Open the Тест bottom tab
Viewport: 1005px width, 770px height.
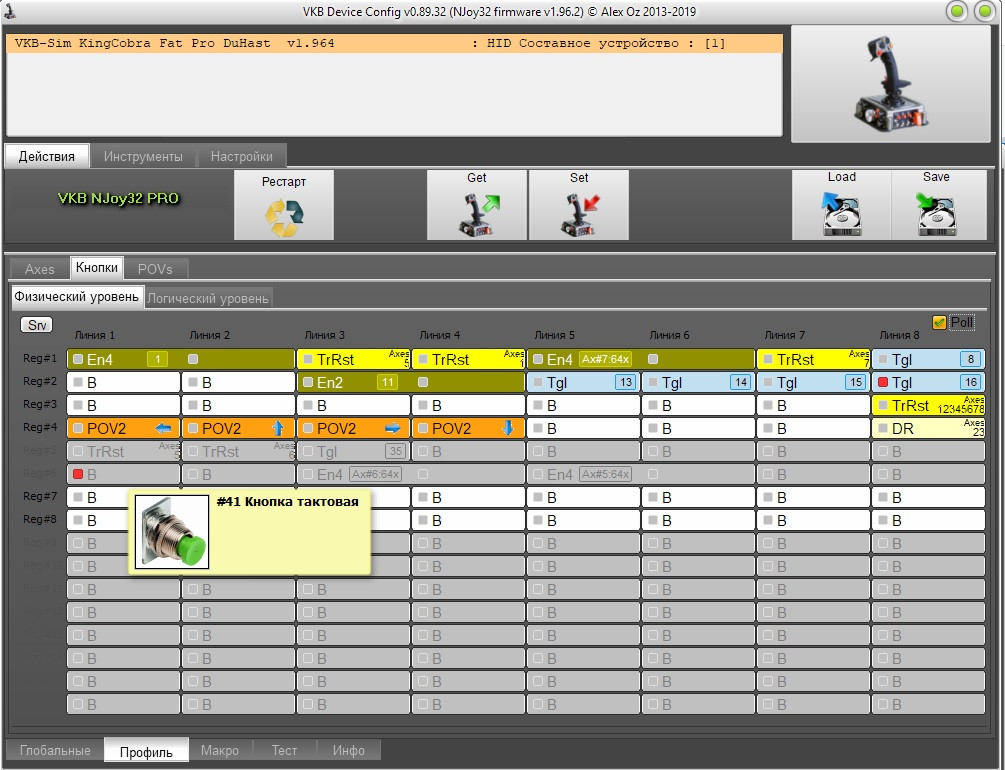tap(284, 750)
